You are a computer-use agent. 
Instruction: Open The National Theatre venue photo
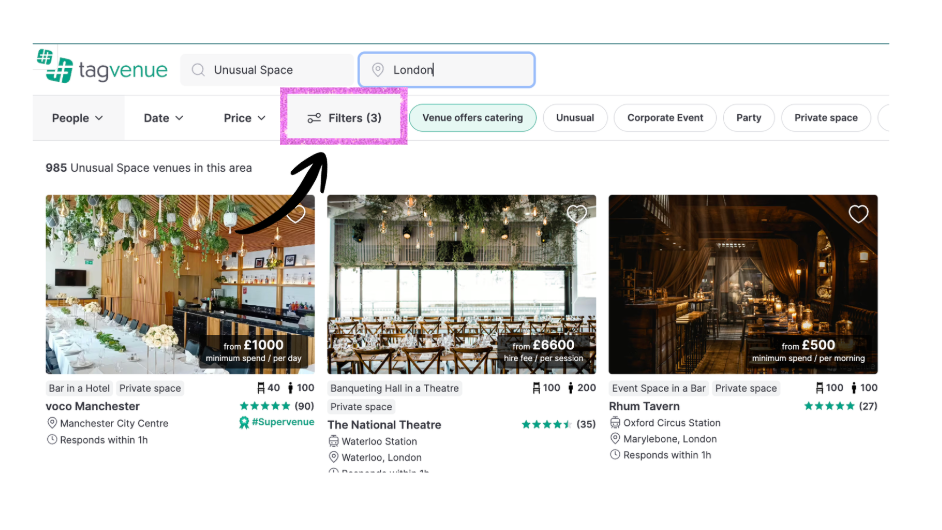tap(461, 284)
